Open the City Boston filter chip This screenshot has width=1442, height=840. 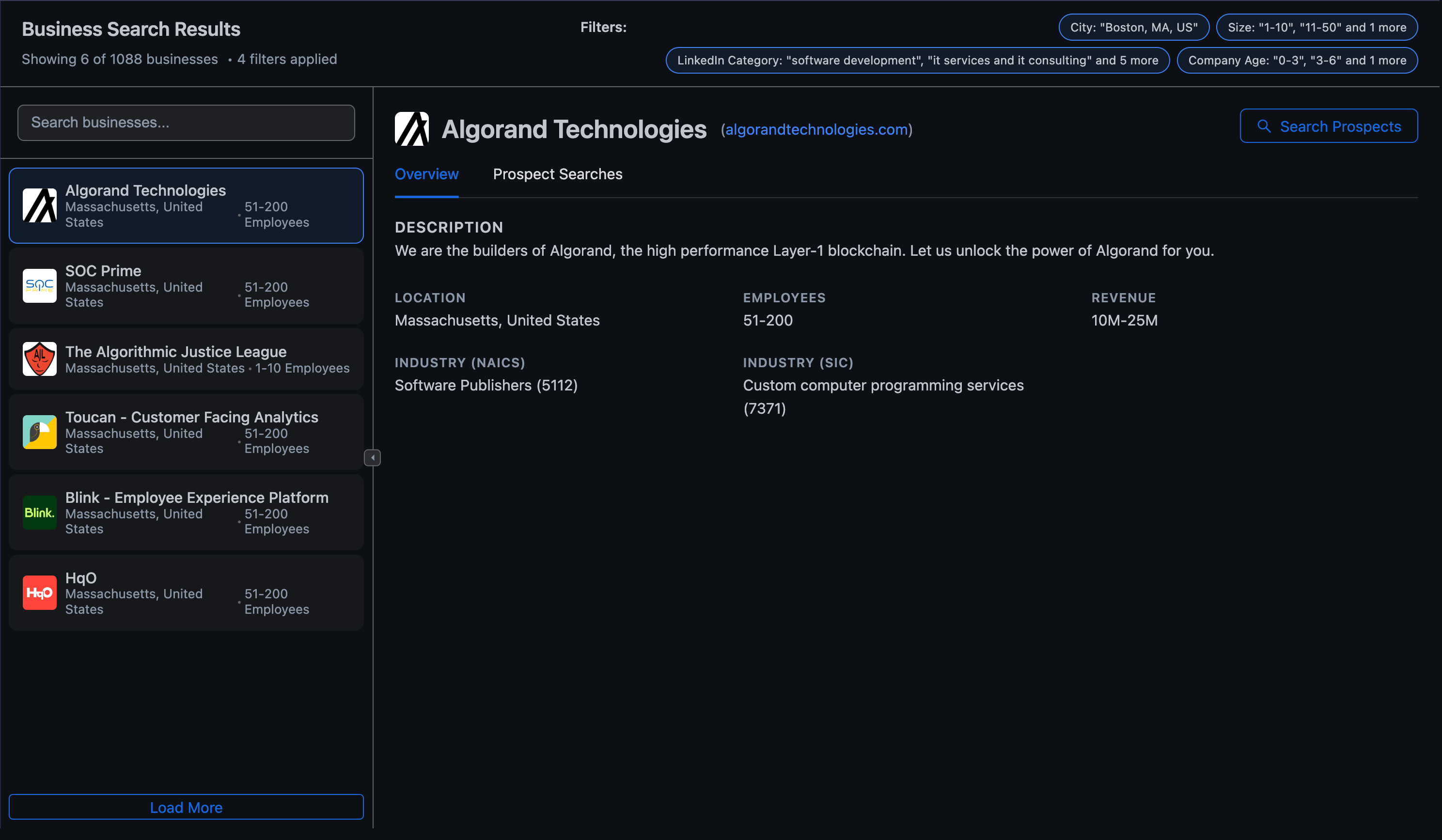[1133, 28]
